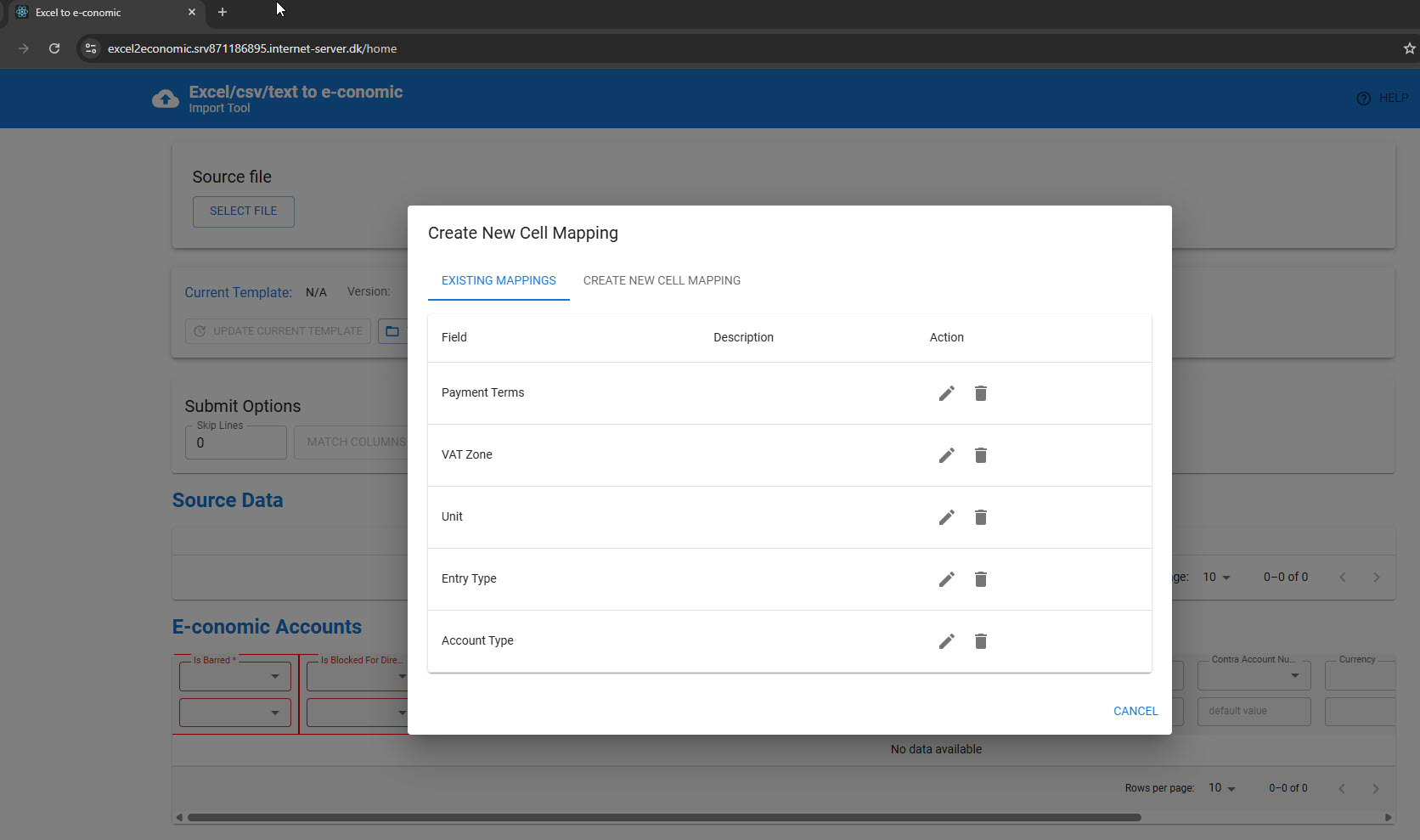Delete the VAT Zone mapping
Viewport: 1420px width, 840px height.
click(x=981, y=455)
